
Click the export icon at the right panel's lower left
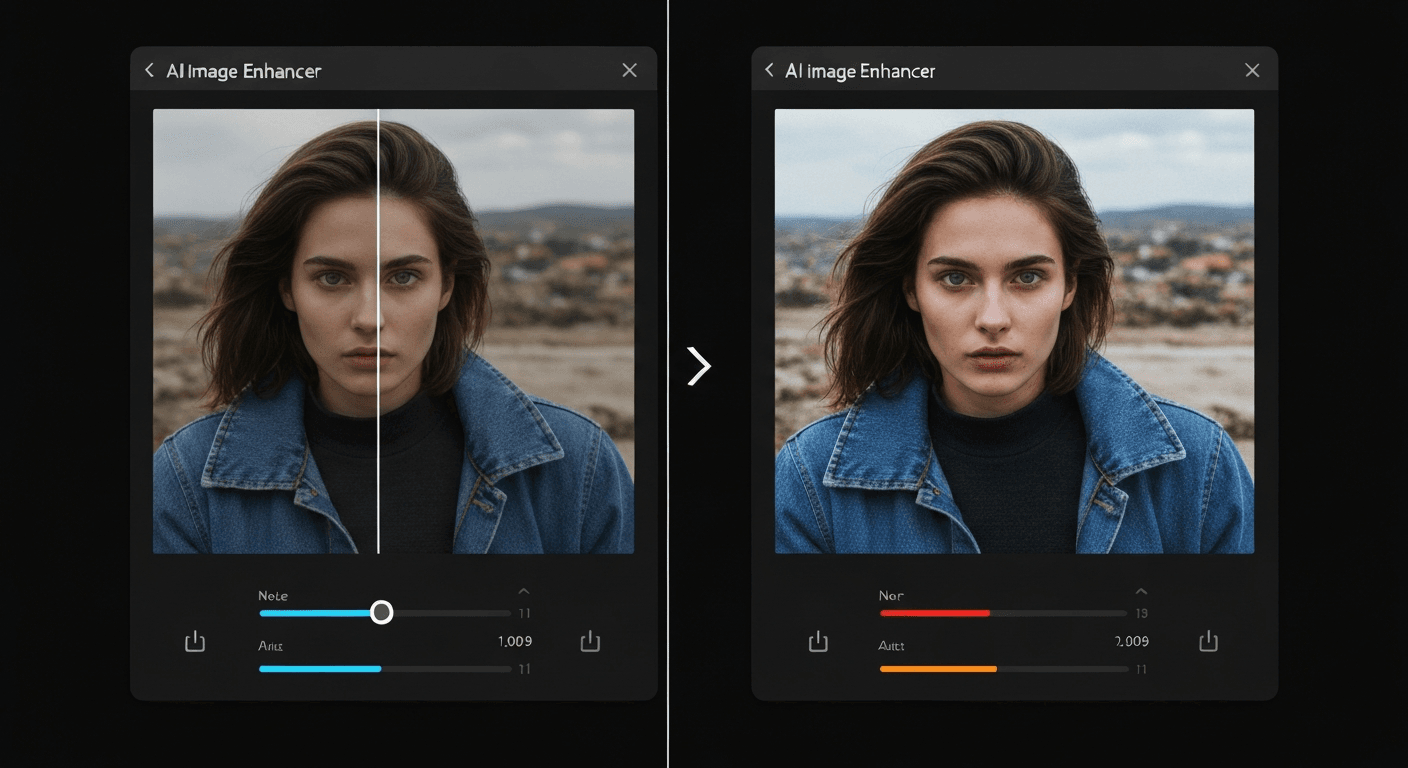[817, 641]
